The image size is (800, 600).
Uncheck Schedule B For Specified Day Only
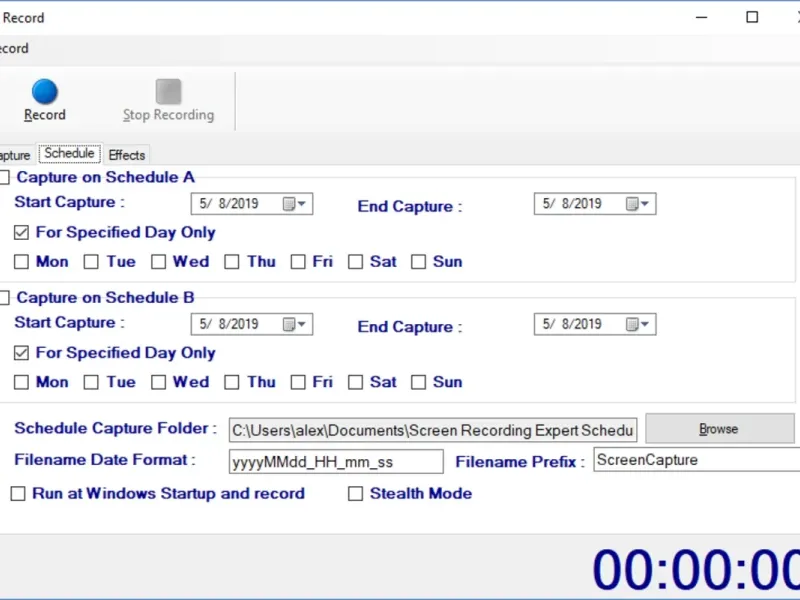[x=21, y=353]
